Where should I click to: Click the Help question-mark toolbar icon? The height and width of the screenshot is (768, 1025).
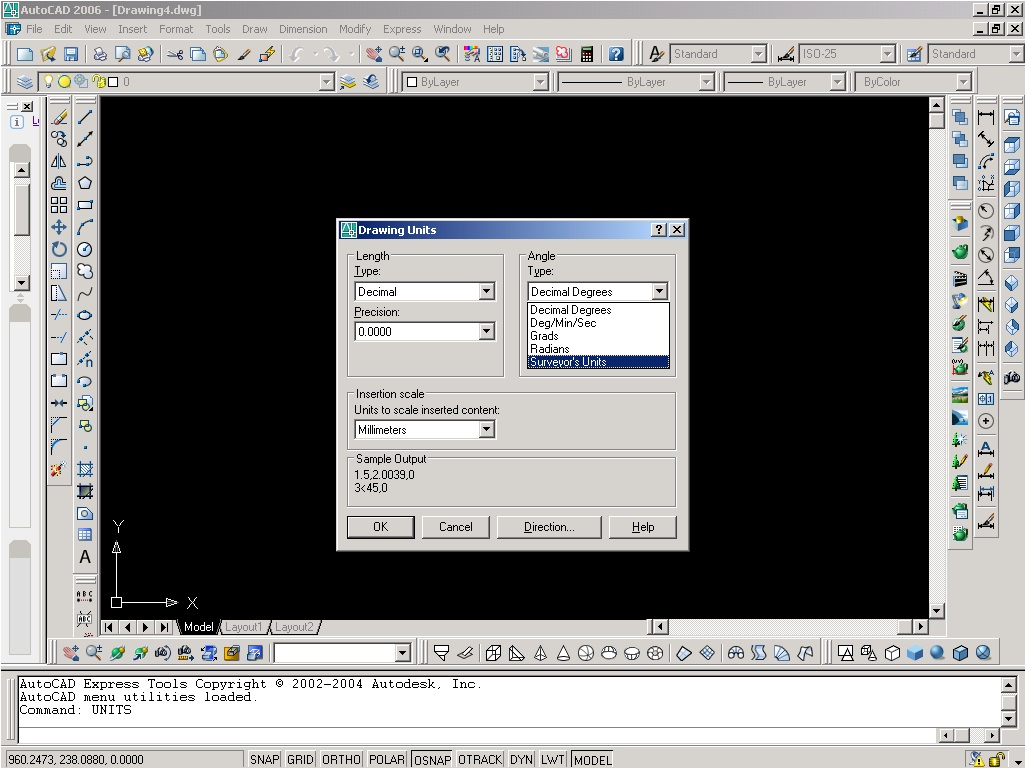(616, 54)
